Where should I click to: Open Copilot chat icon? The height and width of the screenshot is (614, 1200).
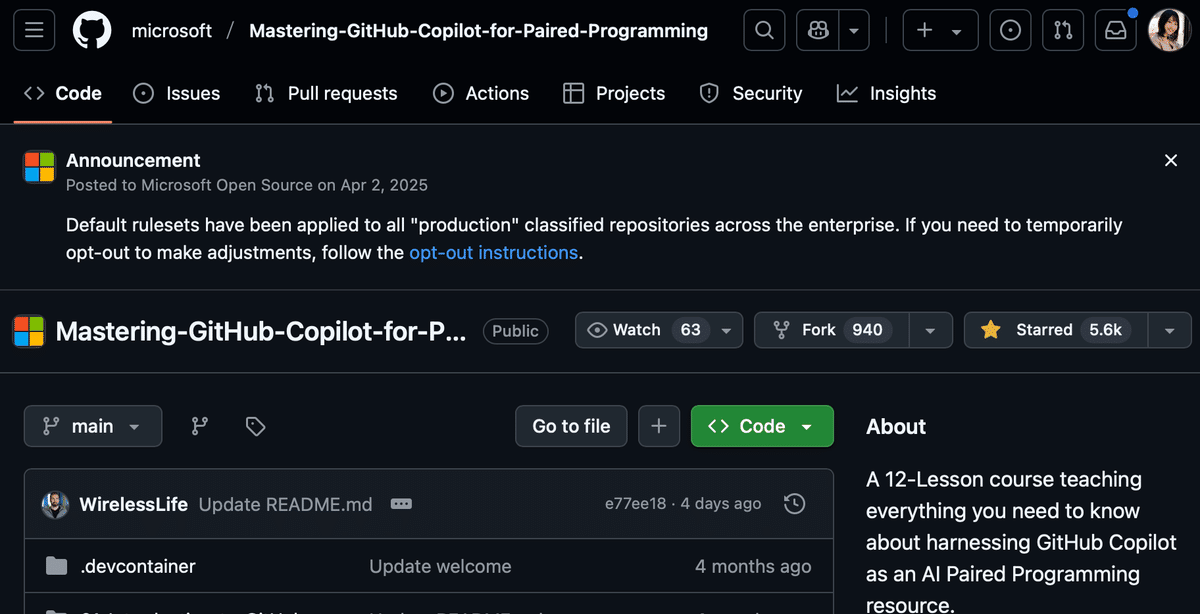click(x=818, y=31)
